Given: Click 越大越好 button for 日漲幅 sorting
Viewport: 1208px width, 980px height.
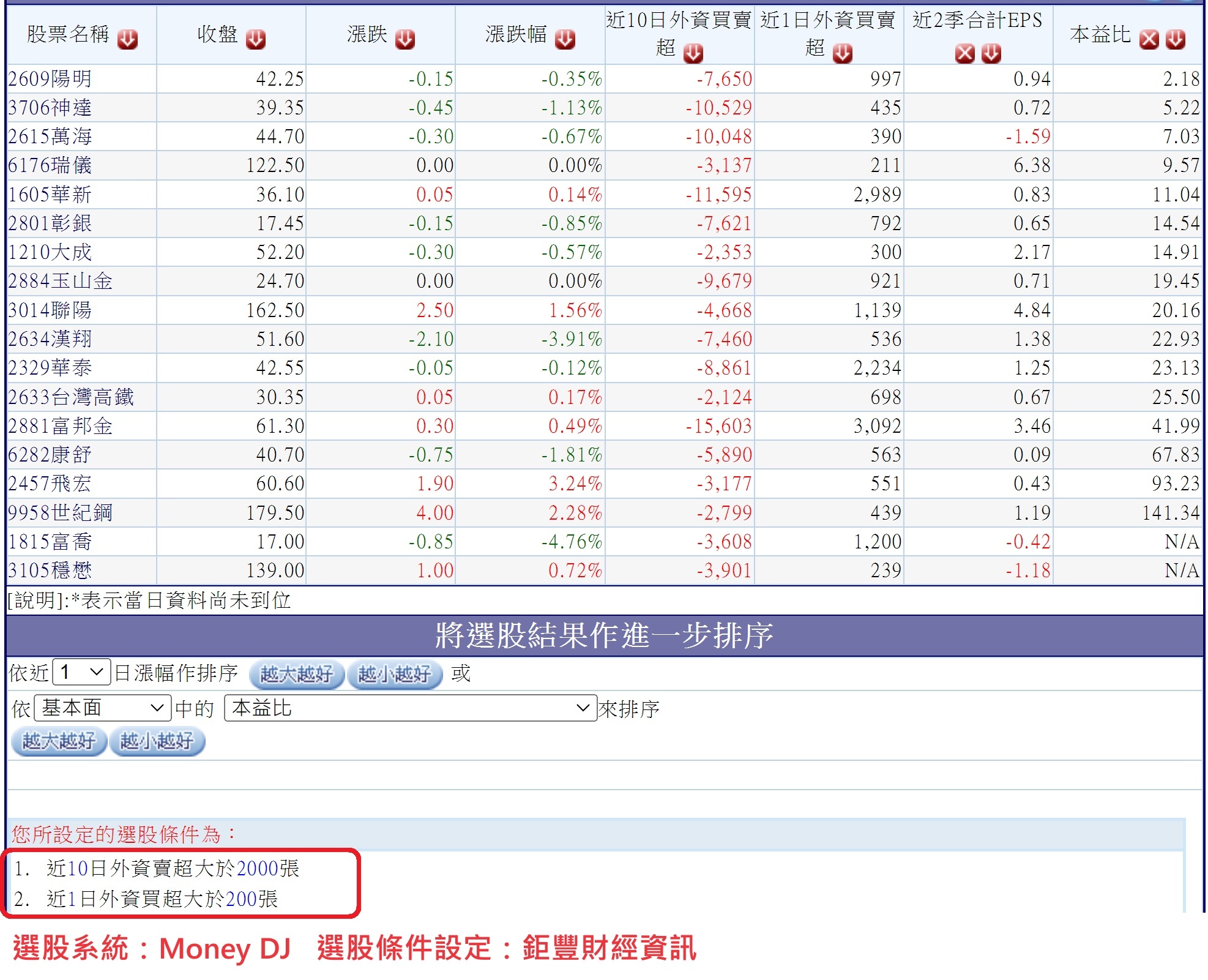Looking at the screenshot, I should 297,674.
